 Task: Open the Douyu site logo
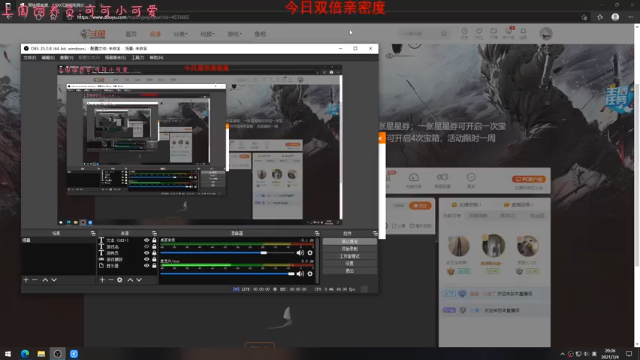point(93,34)
